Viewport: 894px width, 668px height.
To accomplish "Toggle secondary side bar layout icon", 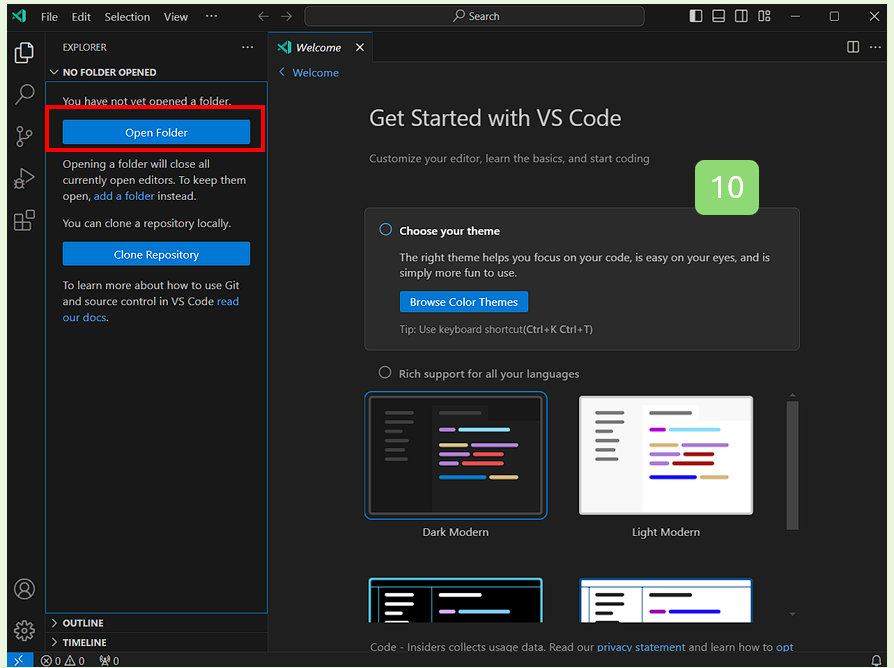I will coord(741,16).
